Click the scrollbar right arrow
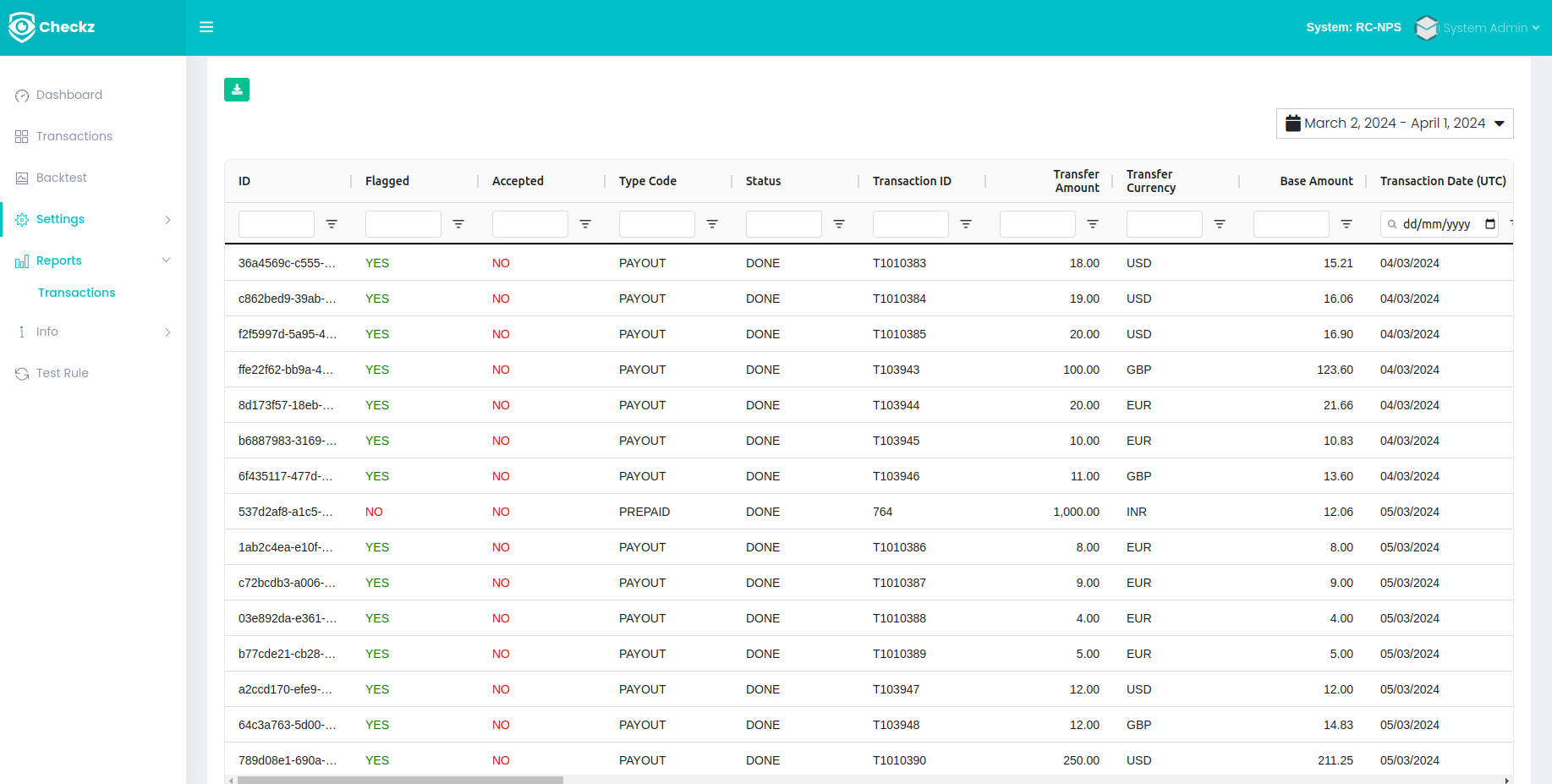 1506,780
